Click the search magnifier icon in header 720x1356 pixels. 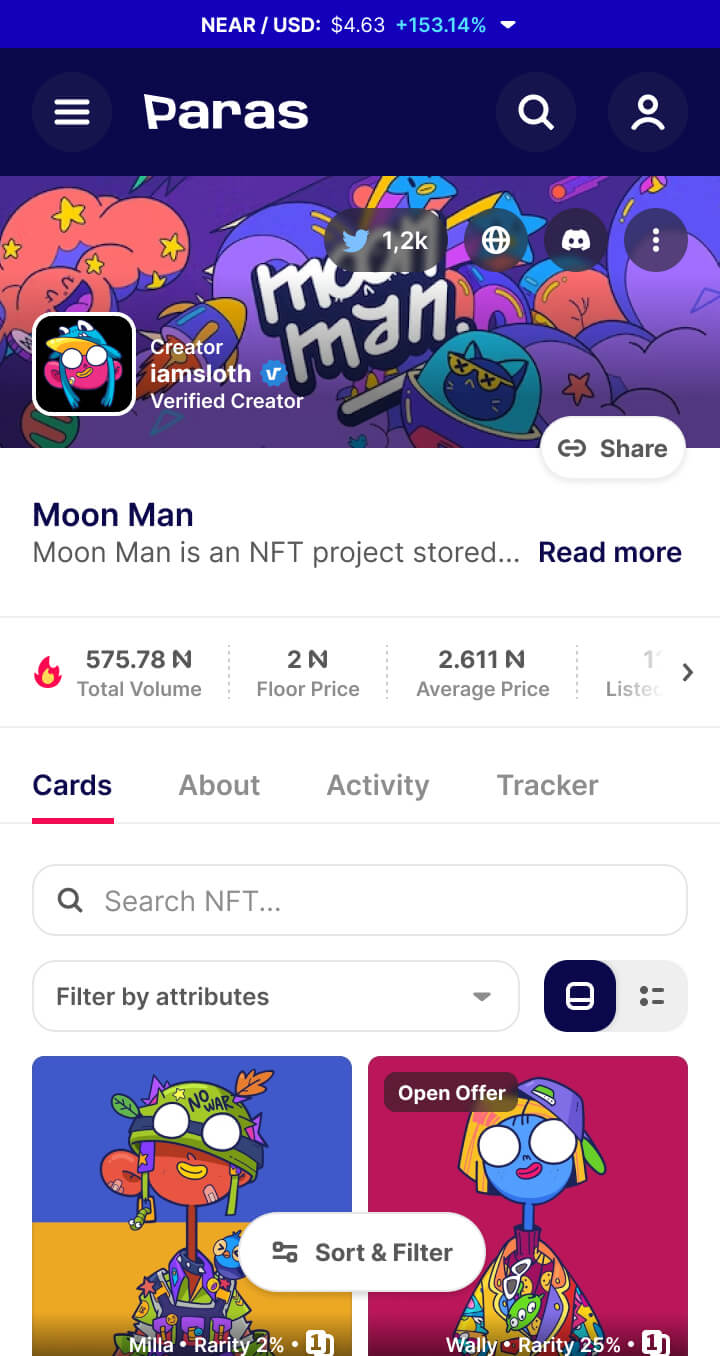click(x=536, y=112)
